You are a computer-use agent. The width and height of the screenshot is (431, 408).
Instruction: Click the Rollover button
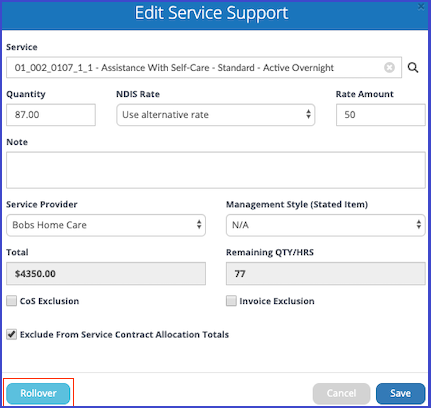point(38,393)
